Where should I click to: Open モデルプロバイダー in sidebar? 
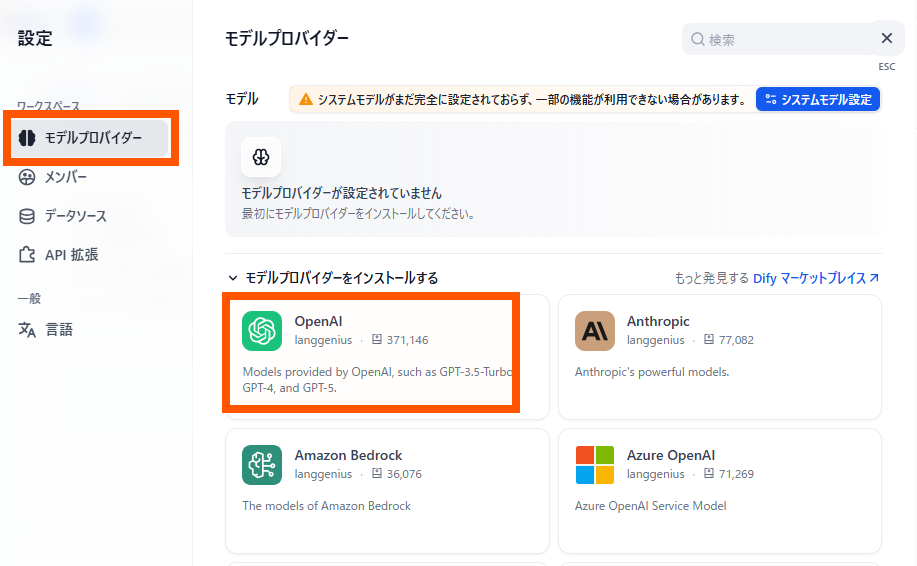[92, 138]
